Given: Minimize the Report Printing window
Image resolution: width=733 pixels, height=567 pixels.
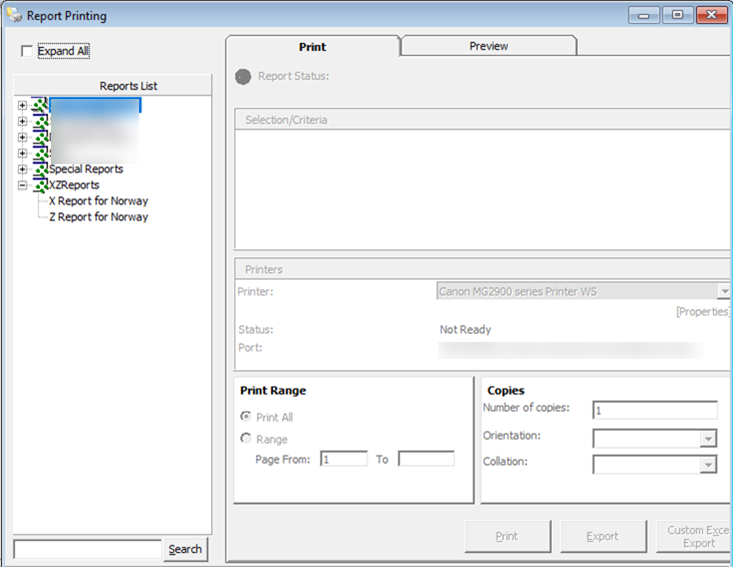Looking at the screenshot, I should point(644,15).
